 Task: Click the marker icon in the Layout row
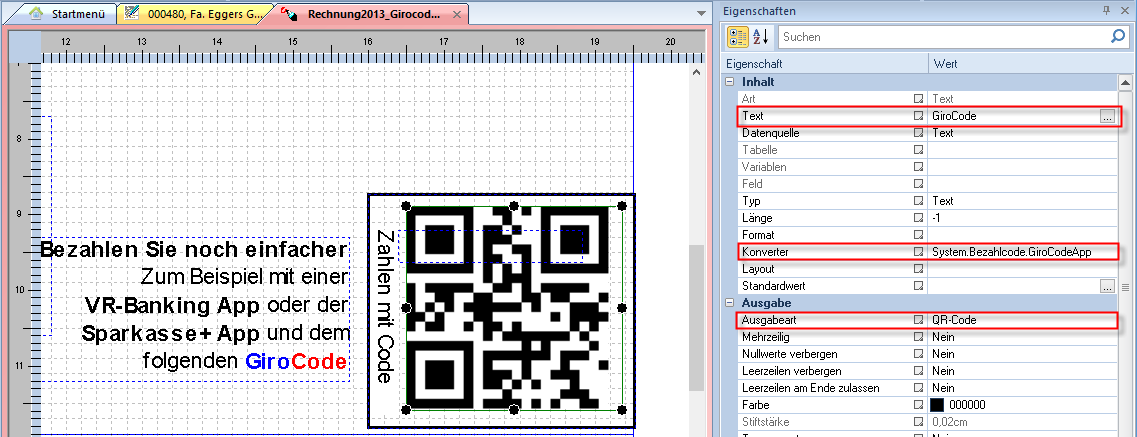click(x=919, y=269)
